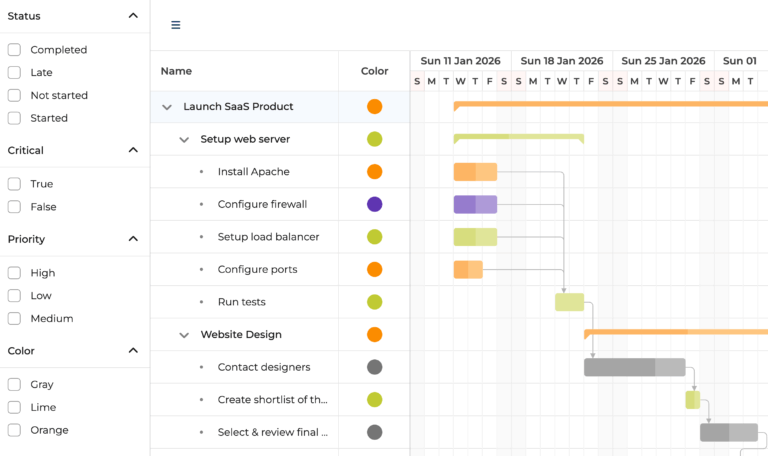Tick the High priority checkbox
The width and height of the screenshot is (768, 456).
14,273
